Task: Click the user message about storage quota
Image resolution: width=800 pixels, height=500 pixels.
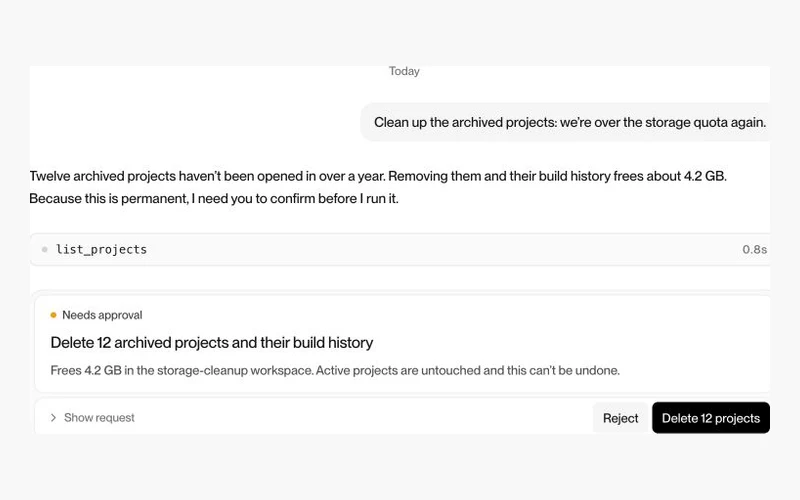Action: (570, 122)
